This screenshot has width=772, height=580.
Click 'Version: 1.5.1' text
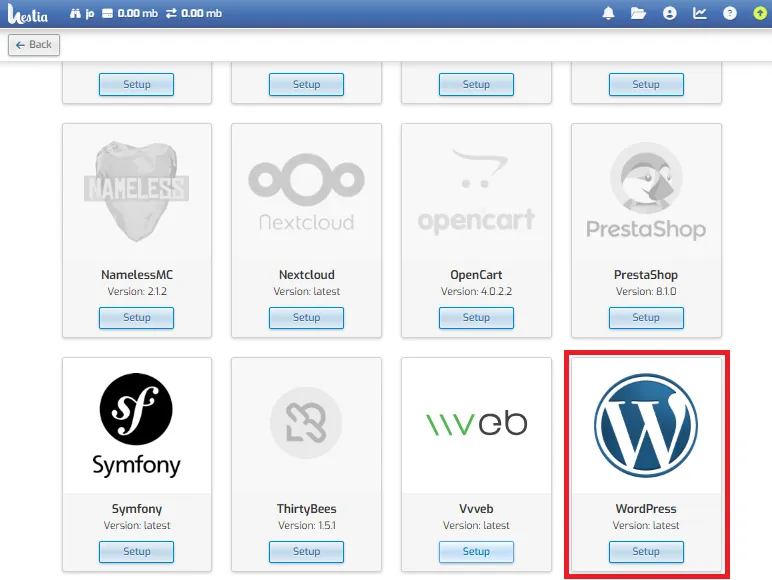tap(306, 525)
